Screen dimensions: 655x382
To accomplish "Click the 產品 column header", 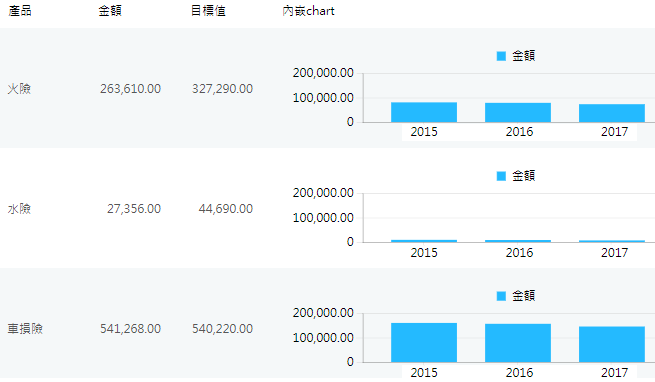I will coord(20,11).
